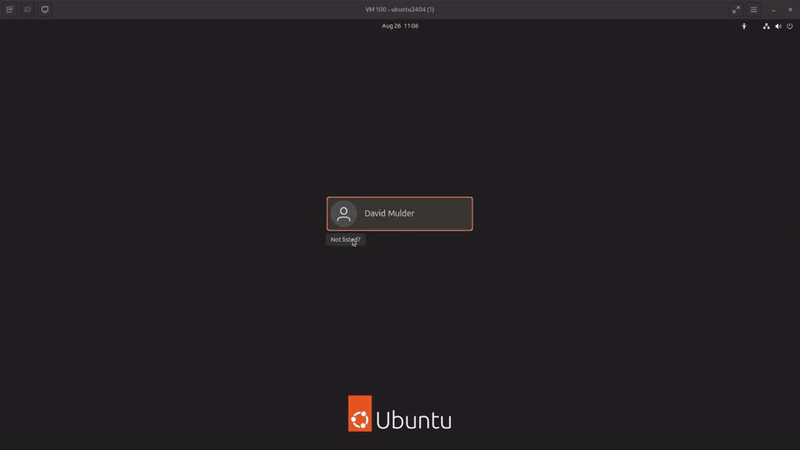Click the orange Ubuntu logo icon

pyautogui.click(x=360, y=414)
